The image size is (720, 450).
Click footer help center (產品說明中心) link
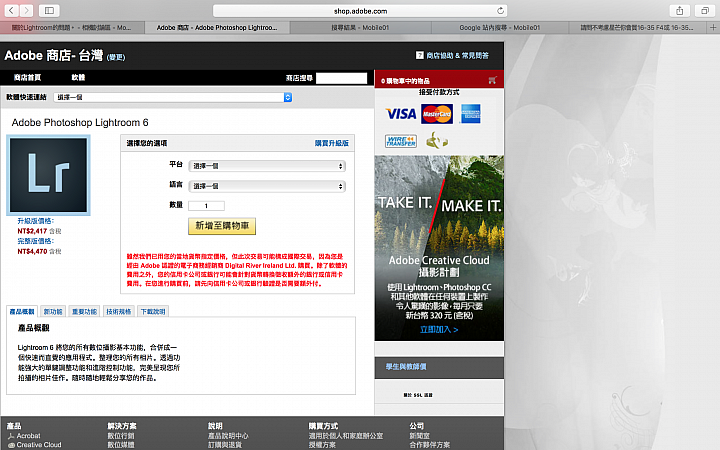click(x=228, y=436)
